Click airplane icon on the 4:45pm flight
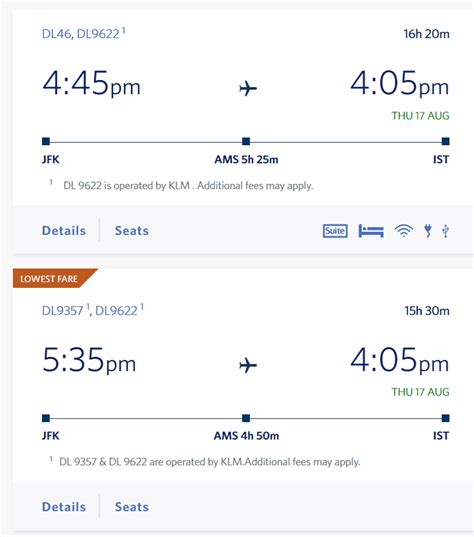Viewport: 474px width, 537px height. coord(248,88)
